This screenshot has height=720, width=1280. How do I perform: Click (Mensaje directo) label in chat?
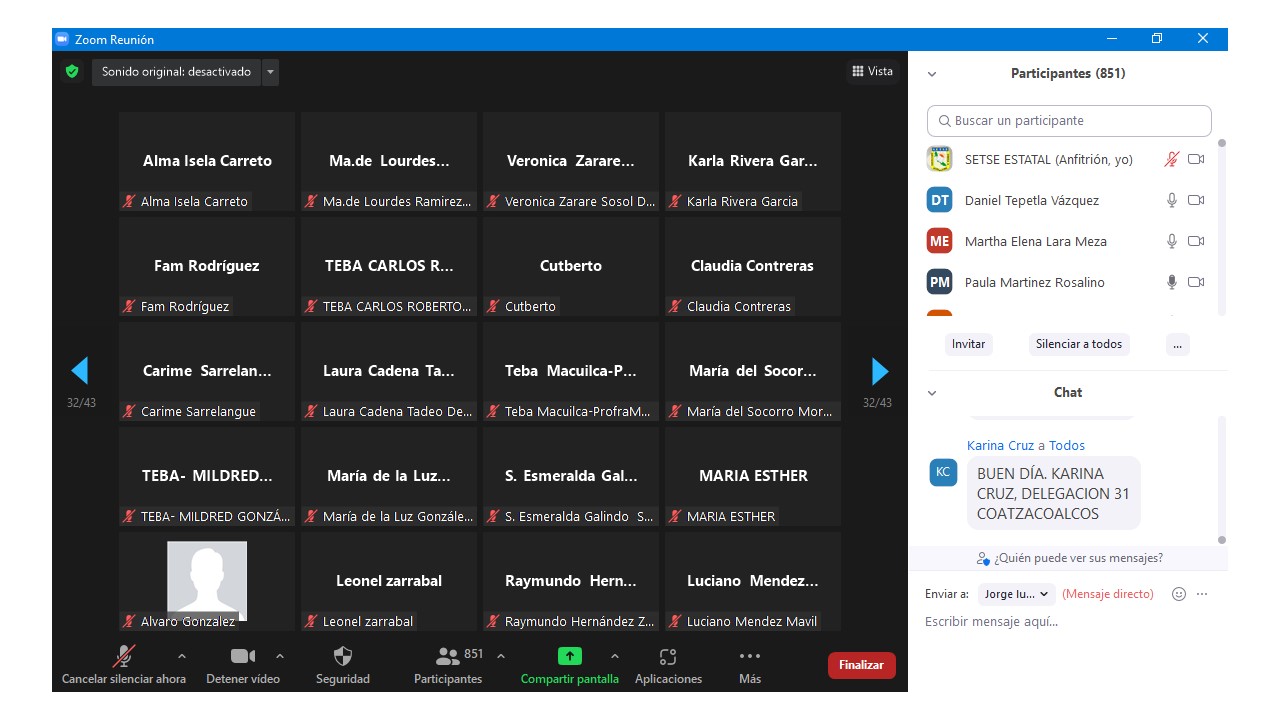click(1108, 594)
